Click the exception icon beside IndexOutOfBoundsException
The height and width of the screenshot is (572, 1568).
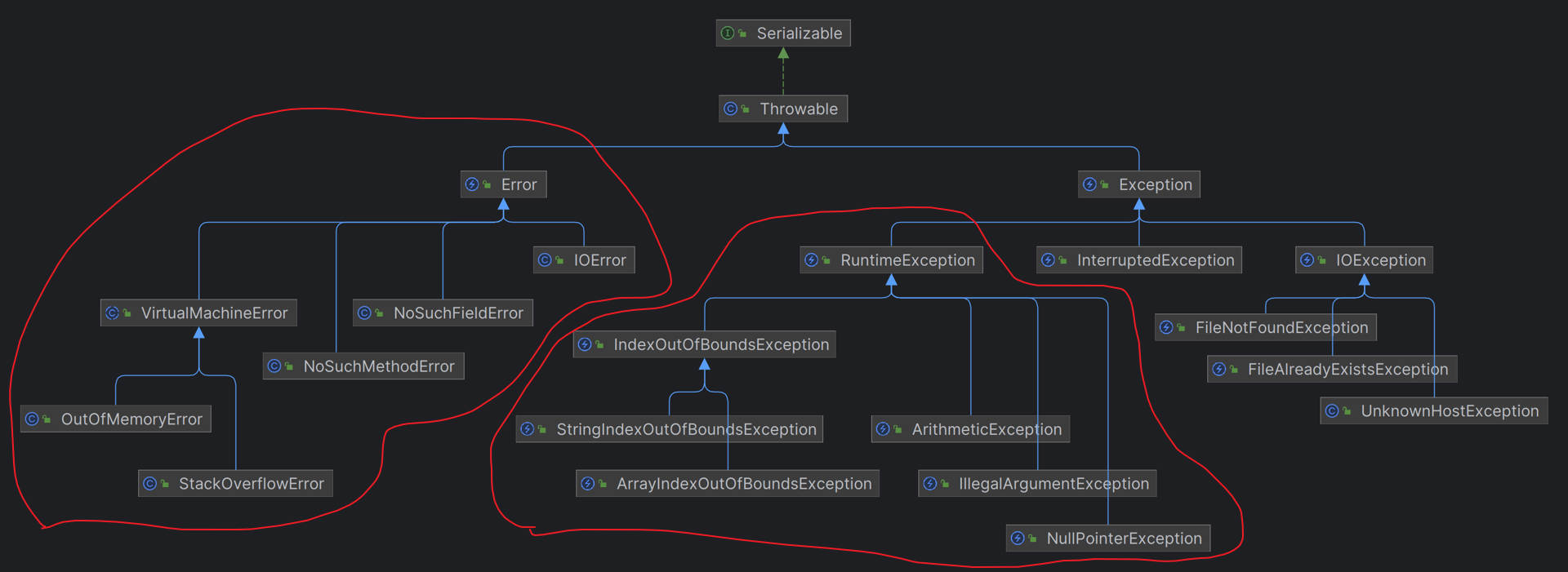pos(585,344)
